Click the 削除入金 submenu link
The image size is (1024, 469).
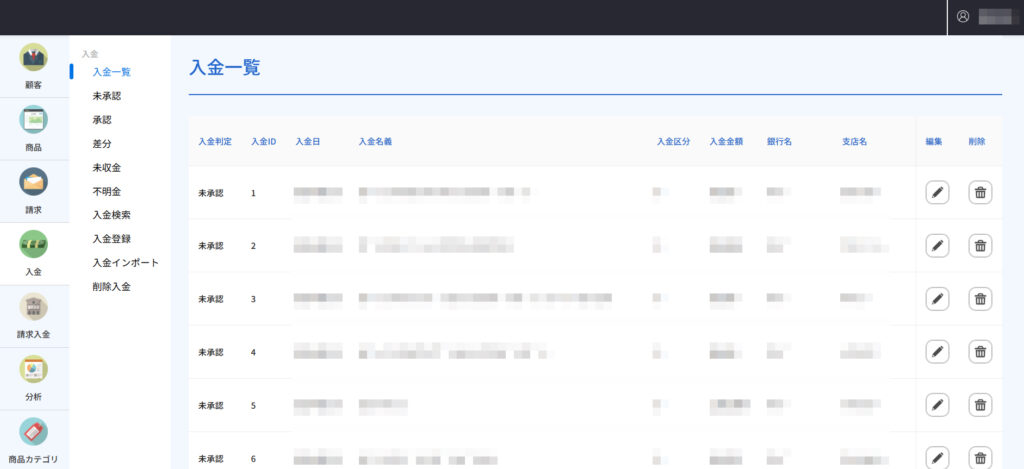[111, 287]
